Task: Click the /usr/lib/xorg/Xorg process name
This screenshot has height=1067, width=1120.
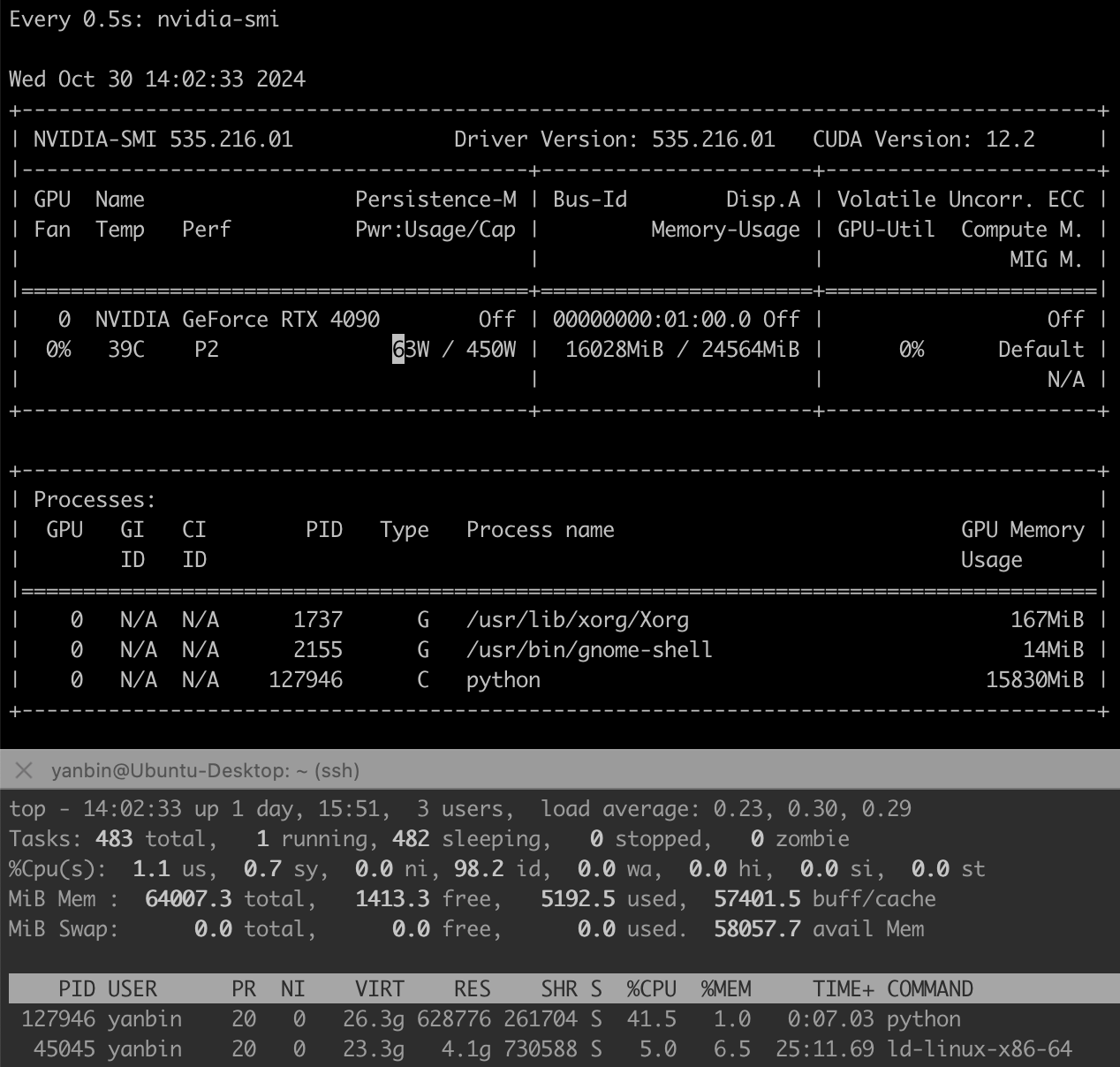Action: click(x=578, y=620)
